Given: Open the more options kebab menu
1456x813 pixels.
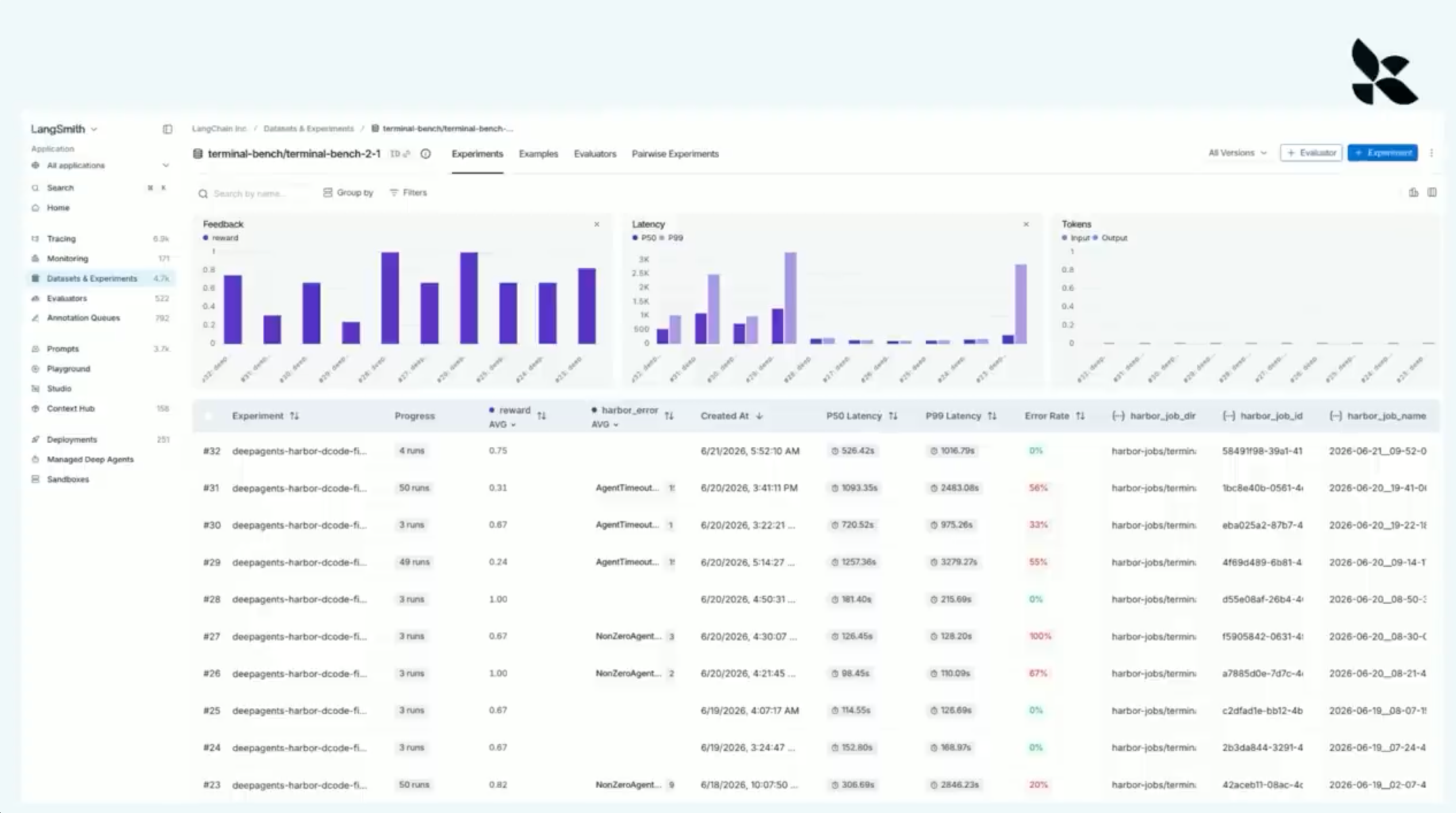Looking at the screenshot, I should [x=1431, y=153].
